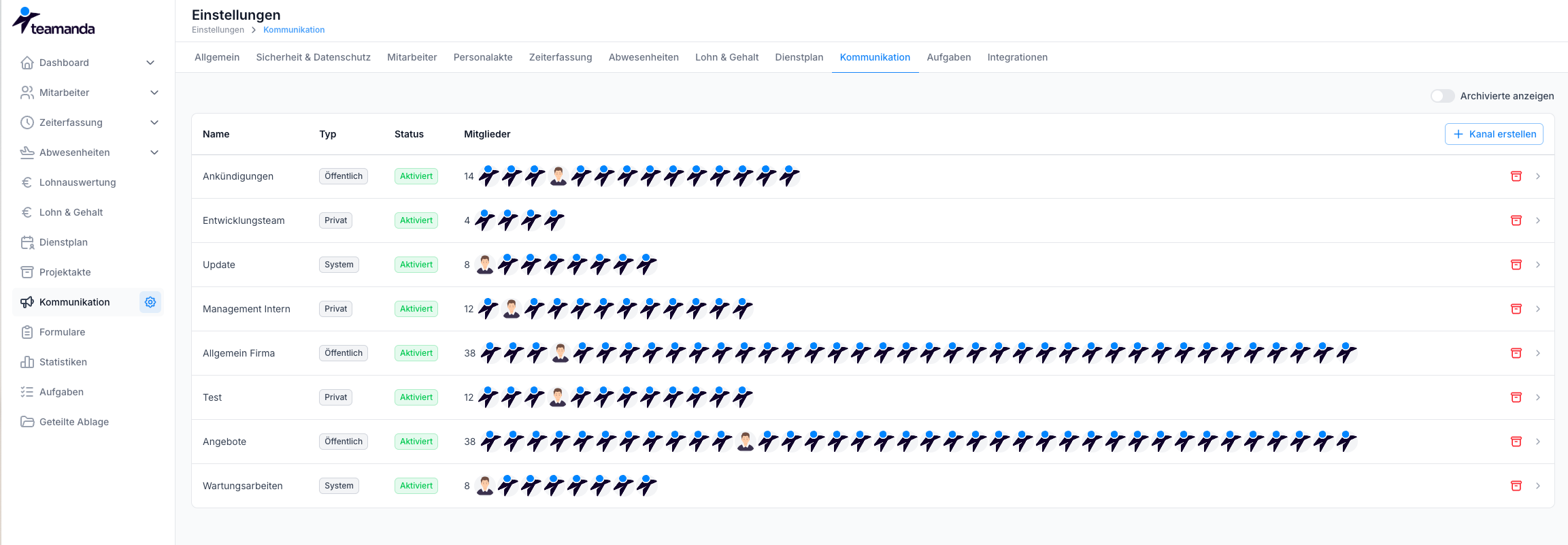The image size is (1568, 545).
Task: Click portrait avatar in Ankündigungen row
Action: [558, 176]
